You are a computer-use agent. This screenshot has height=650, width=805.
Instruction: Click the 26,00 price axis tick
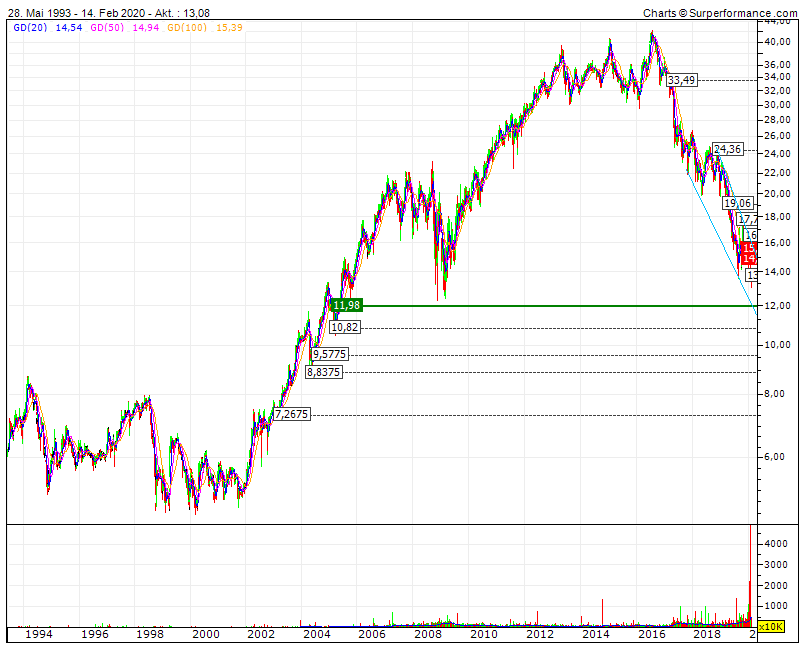coord(778,136)
